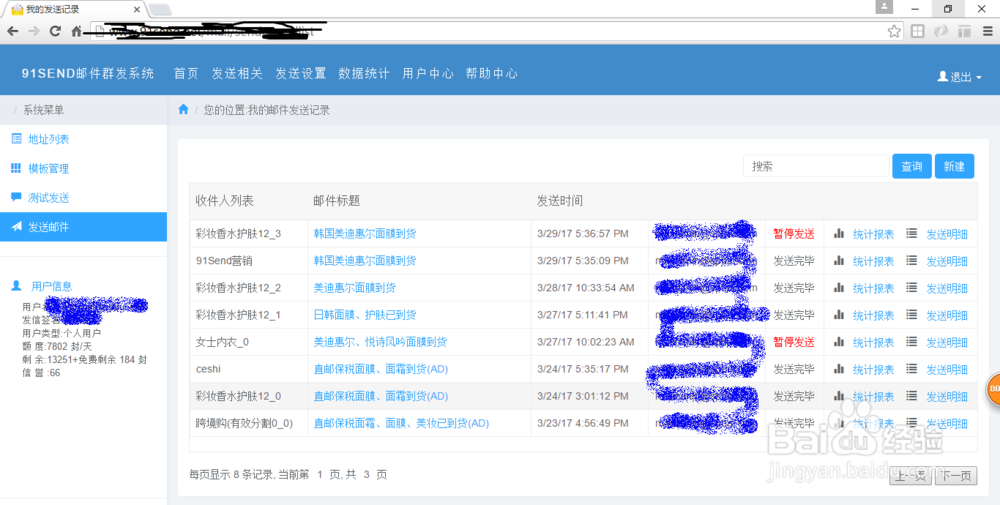Open Chrome user profile button
This screenshot has width=1000, height=505.
(x=884, y=7)
